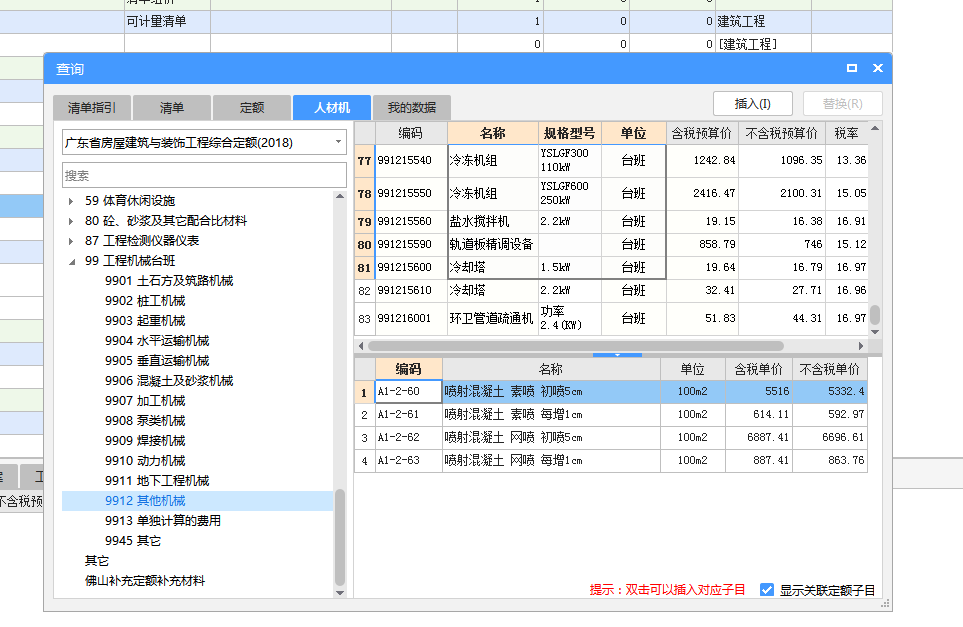Screen dimensions: 963x627
Task: Expand the 87 工程检测仪器仪表 node
Action: 71,241
